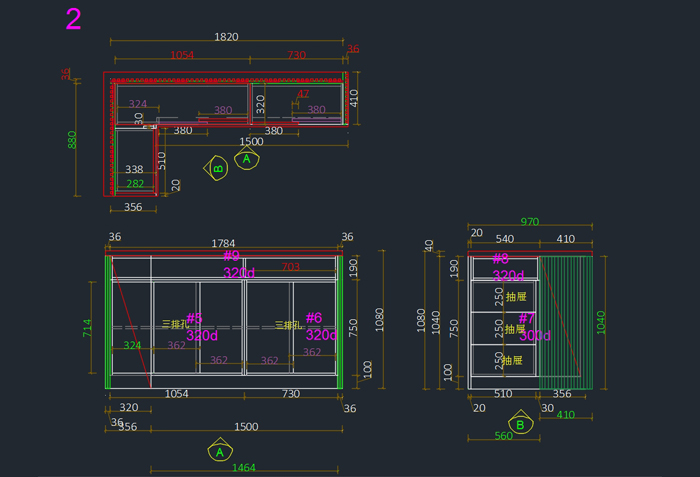Select the red 703 dimension text

pos(290,267)
